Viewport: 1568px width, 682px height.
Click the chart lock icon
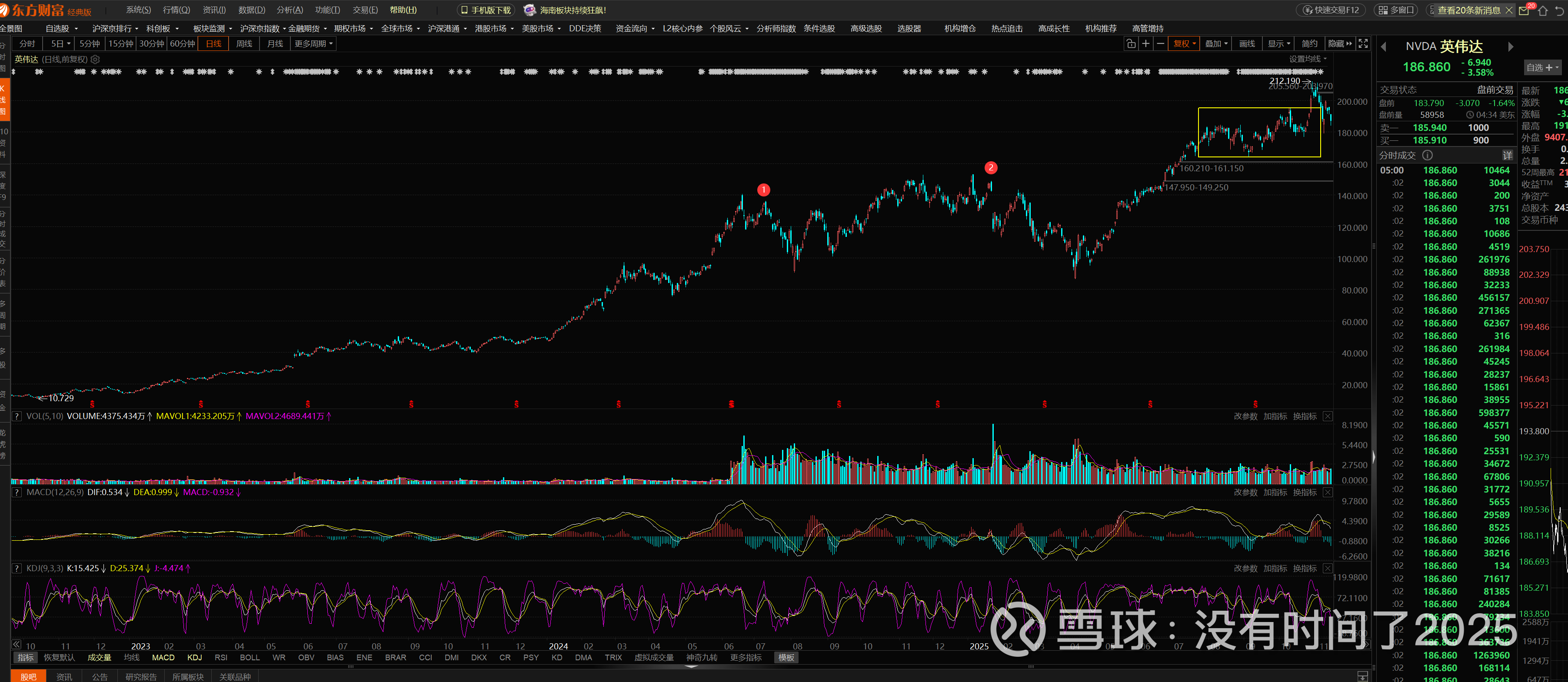point(1131,44)
